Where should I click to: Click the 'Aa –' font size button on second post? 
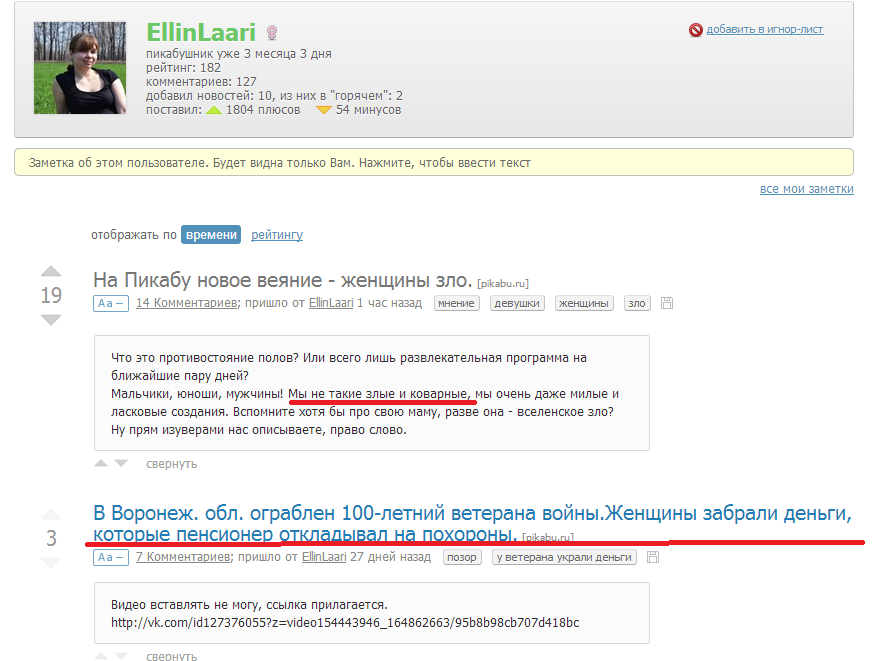pyautogui.click(x=110, y=557)
